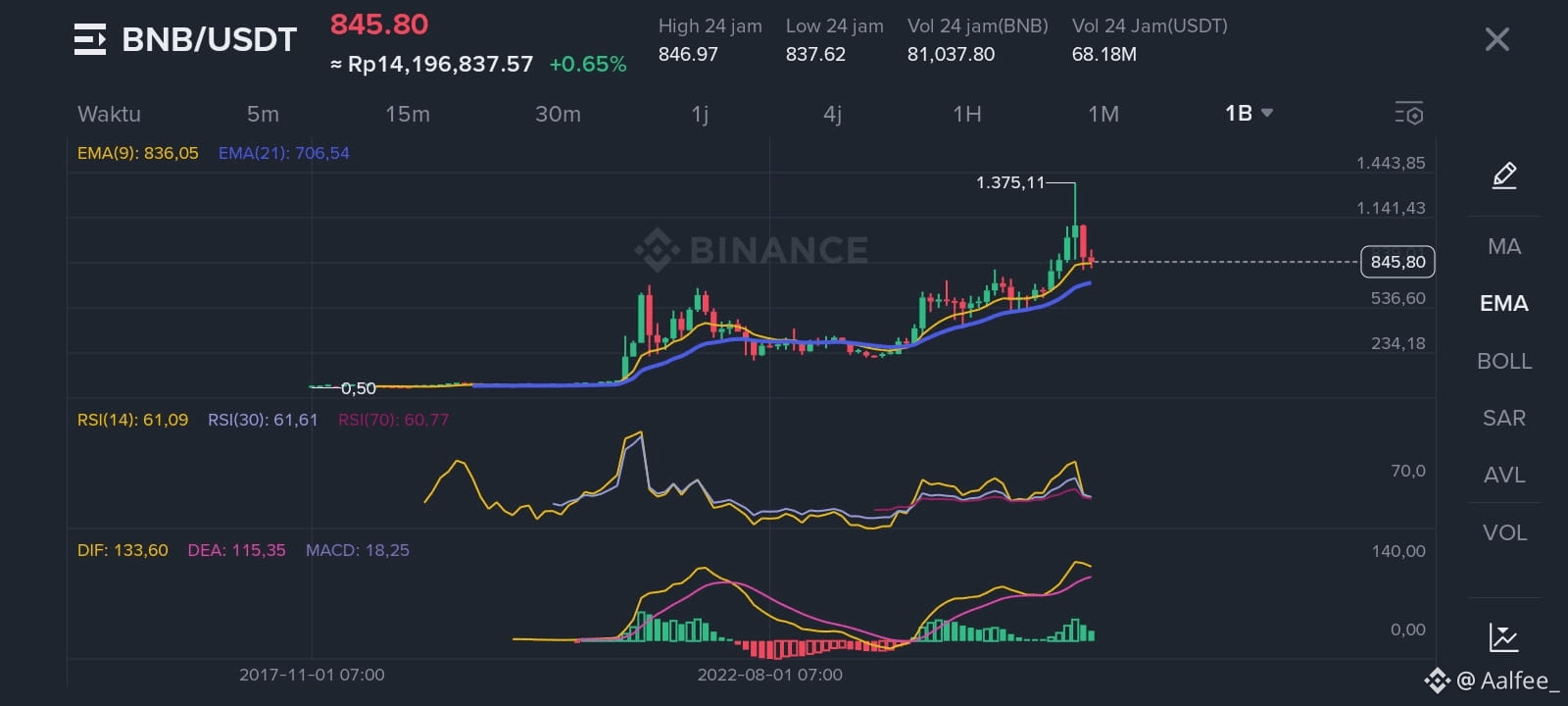Viewport: 1568px width, 706px height.
Task: Tap the RSI(30): 61,61 legend label
Action: tap(263, 420)
